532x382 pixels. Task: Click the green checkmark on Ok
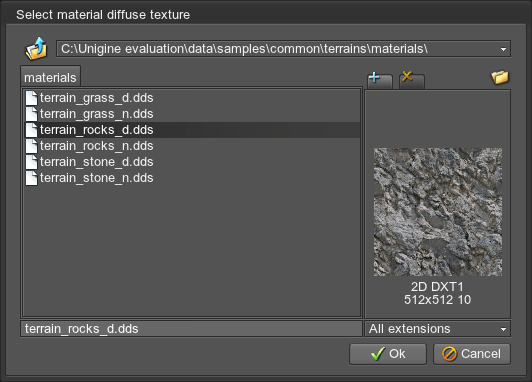pos(378,354)
